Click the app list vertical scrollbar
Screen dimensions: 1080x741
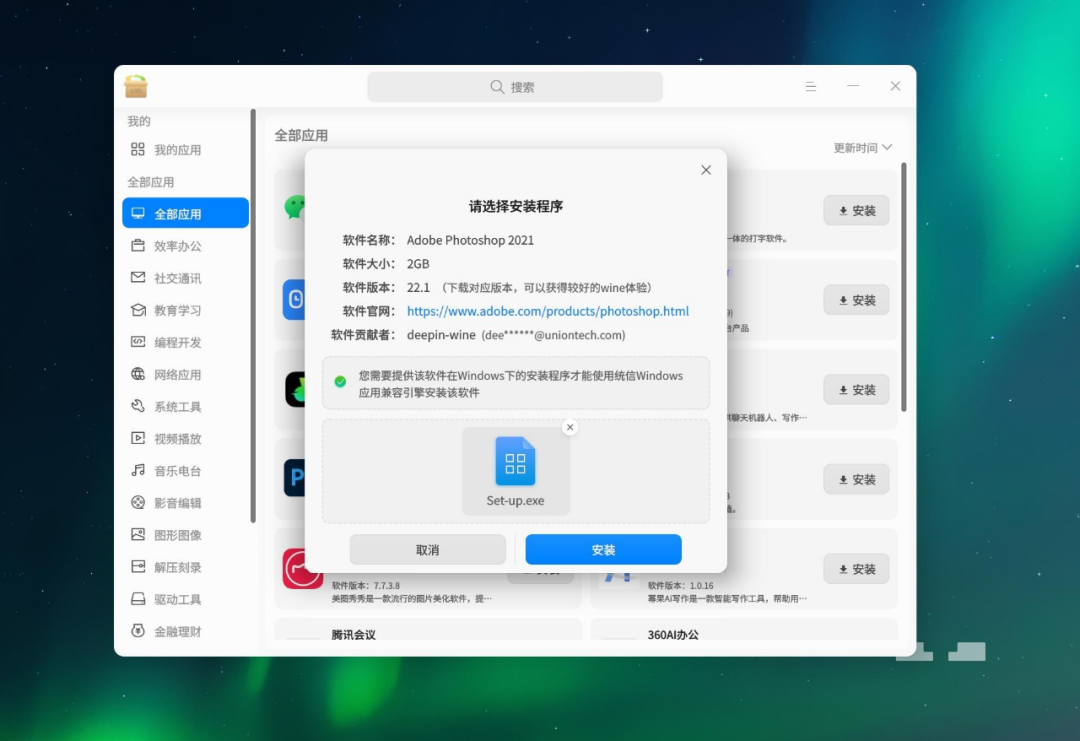point(904,288)
